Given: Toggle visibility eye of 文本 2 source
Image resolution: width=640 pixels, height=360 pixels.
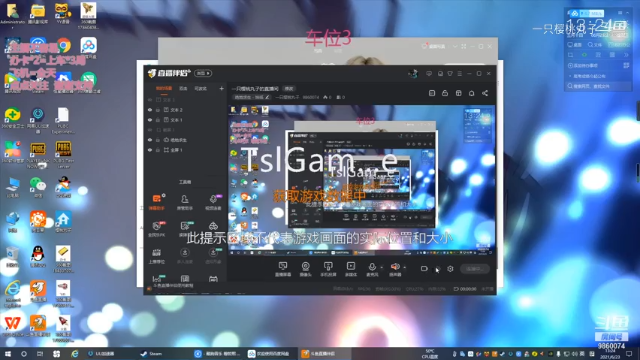Looking at the screenshot, I should [x=150, y=110].
